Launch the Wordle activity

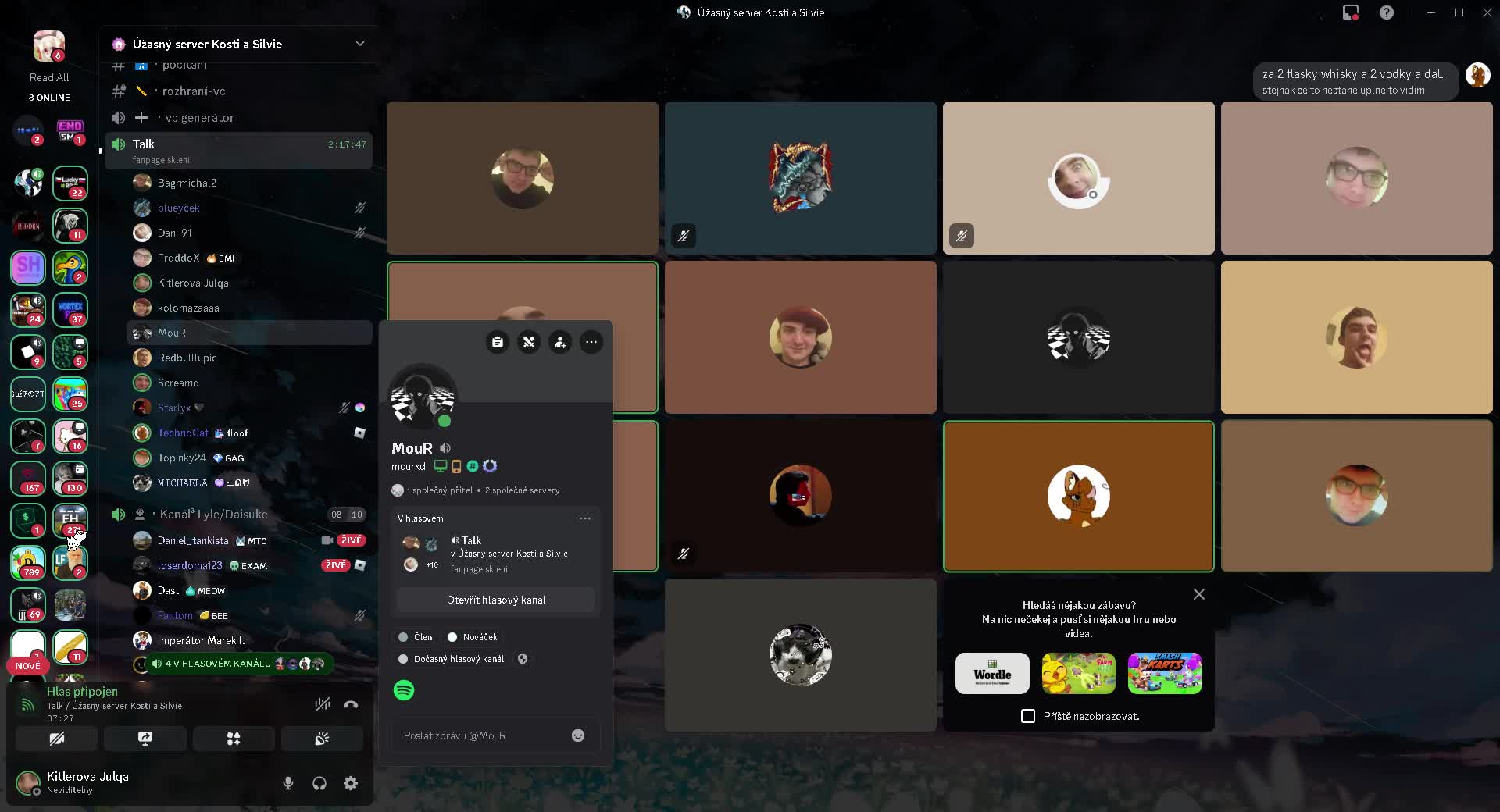pyautogui.click(x=992, y=673)
